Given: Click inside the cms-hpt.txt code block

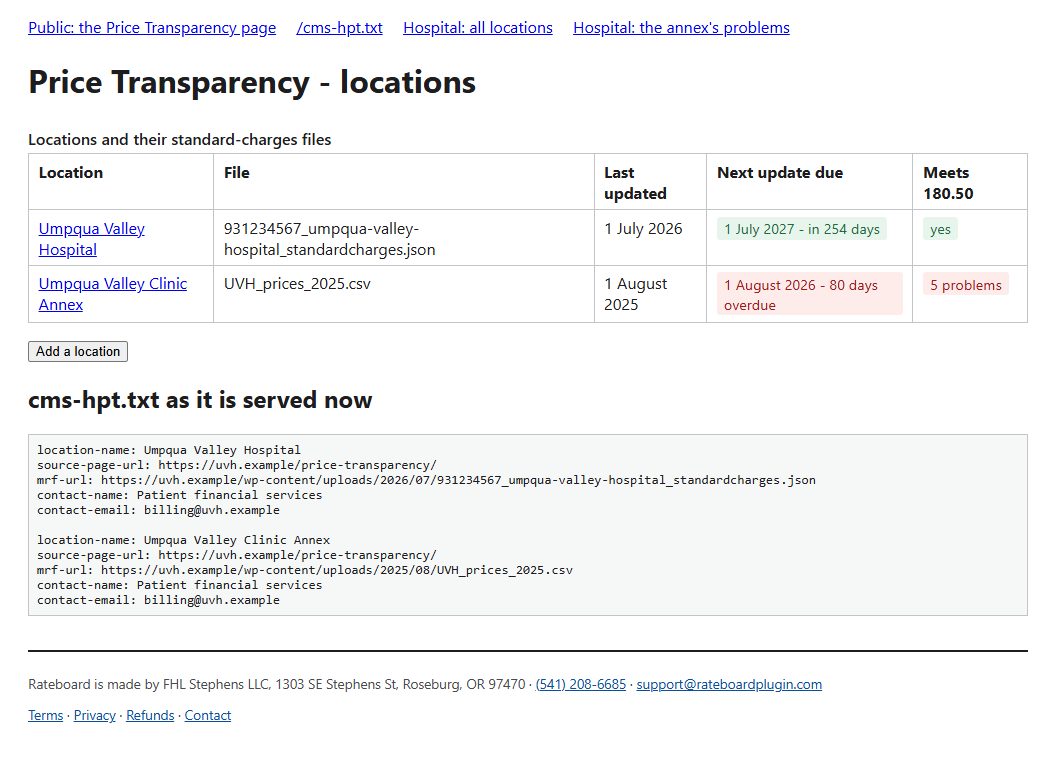Looking at the screenshot, I should [528, 525].
